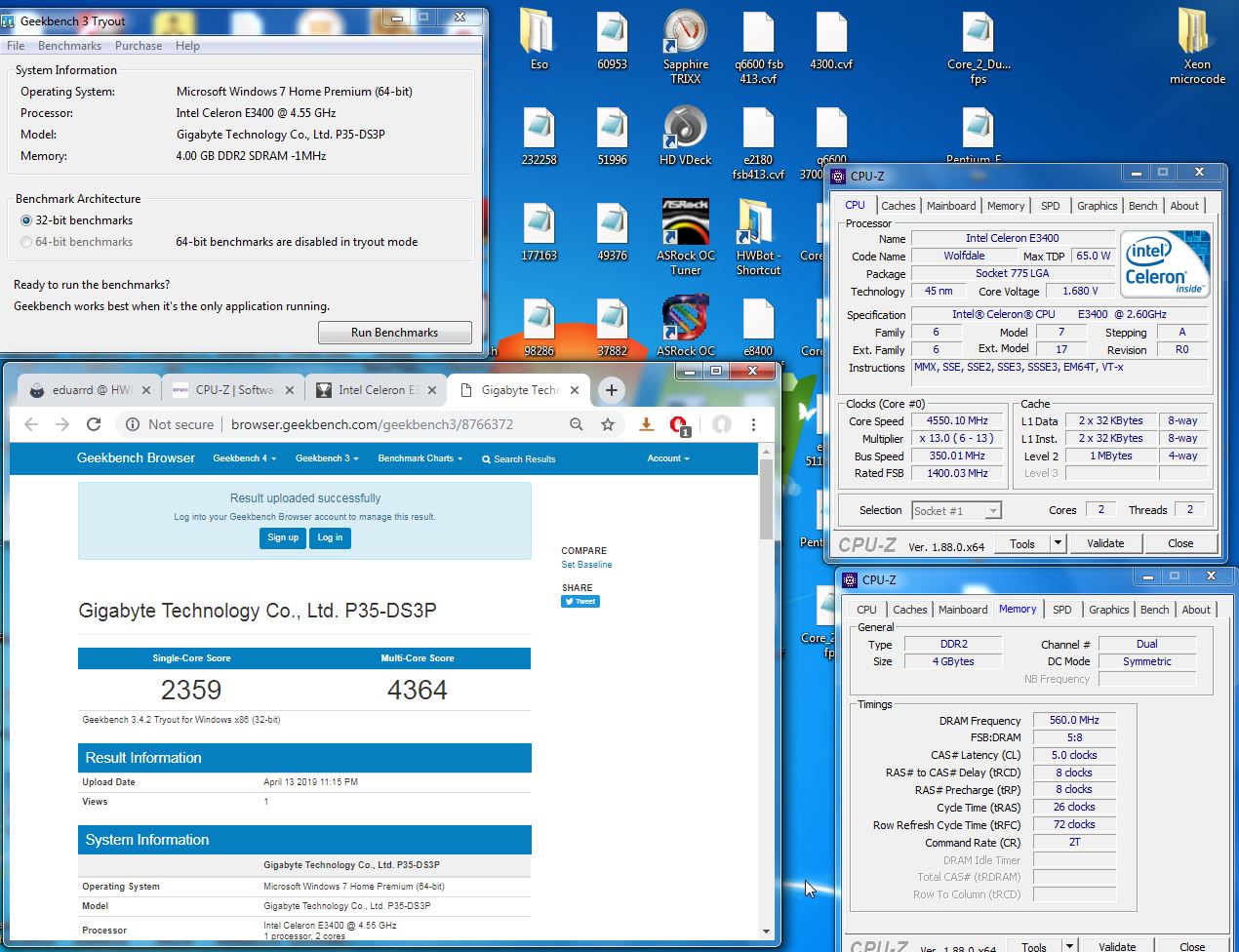Open Geekbench Purchase menu
Viewport: 1239px width, 952px height.
coord(139,46)
